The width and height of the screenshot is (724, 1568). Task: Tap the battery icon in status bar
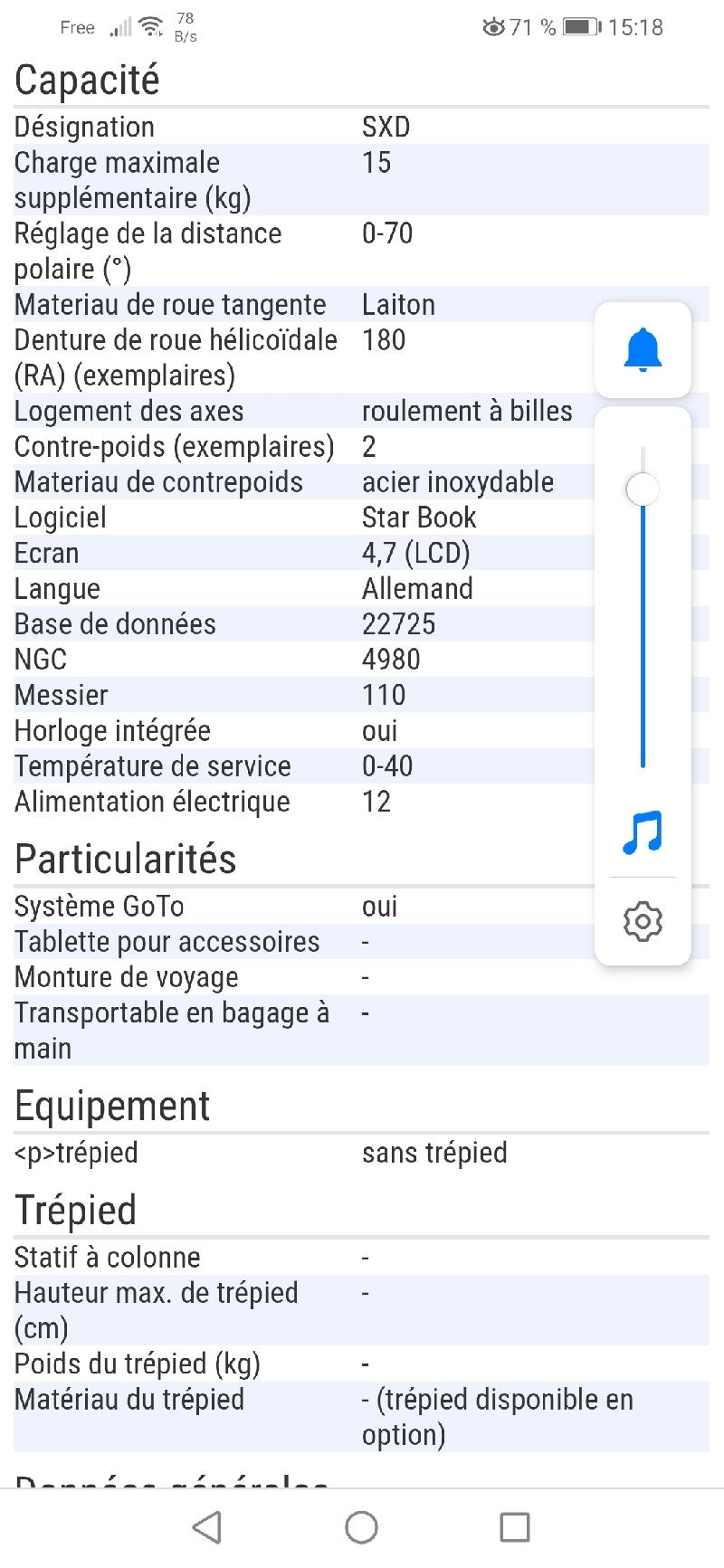[x=581, y=27]
